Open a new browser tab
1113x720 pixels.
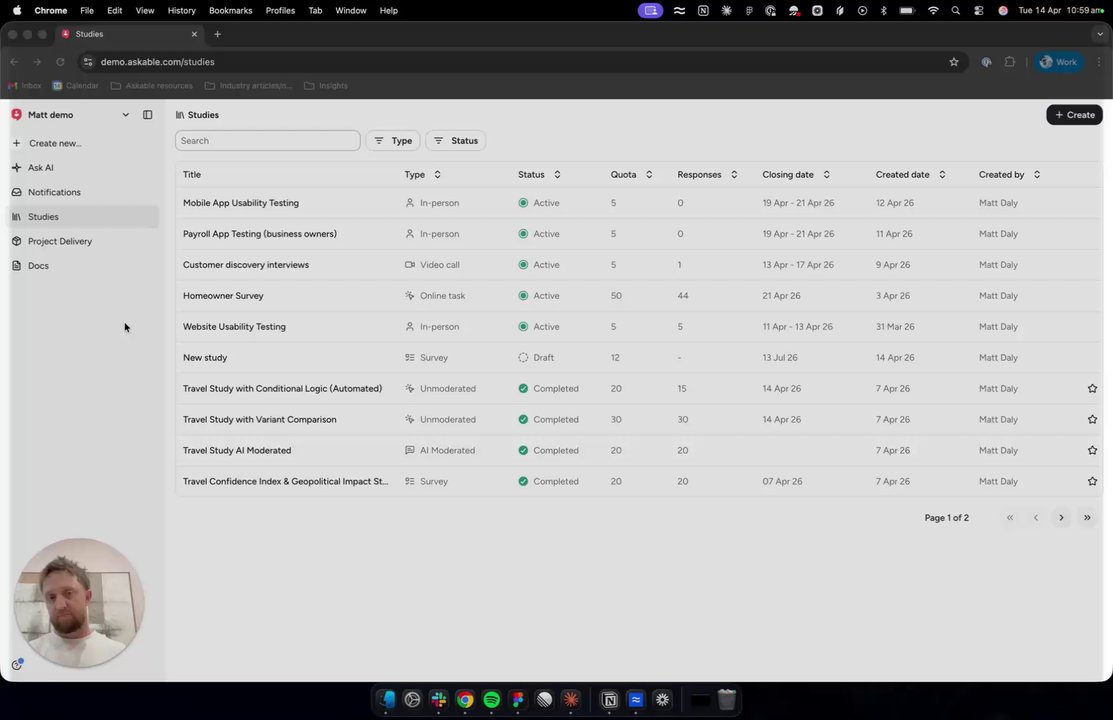[217, 34]
